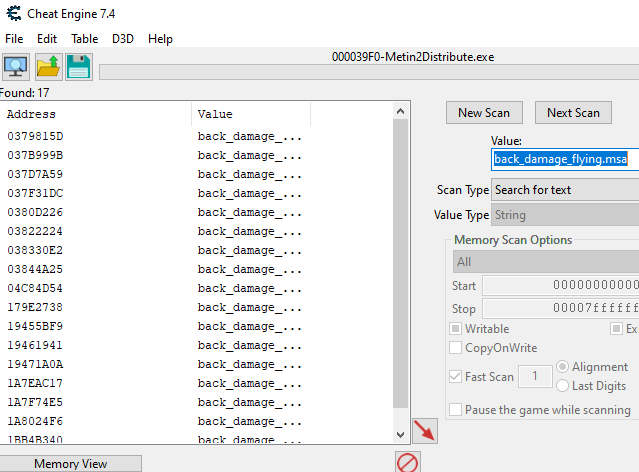This screenshot has width=639, height=472.
Task: Open the D3D menu
Action: point(123,39)
